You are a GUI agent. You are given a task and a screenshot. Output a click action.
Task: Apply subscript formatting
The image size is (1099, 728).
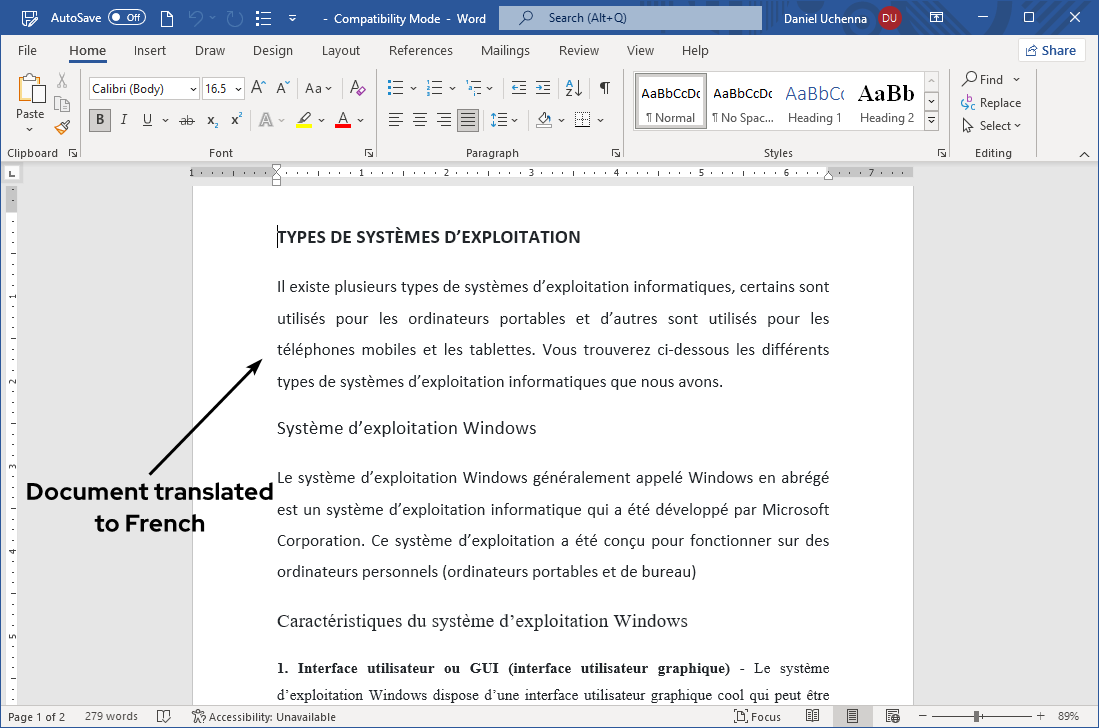click(x=212, y=120)
